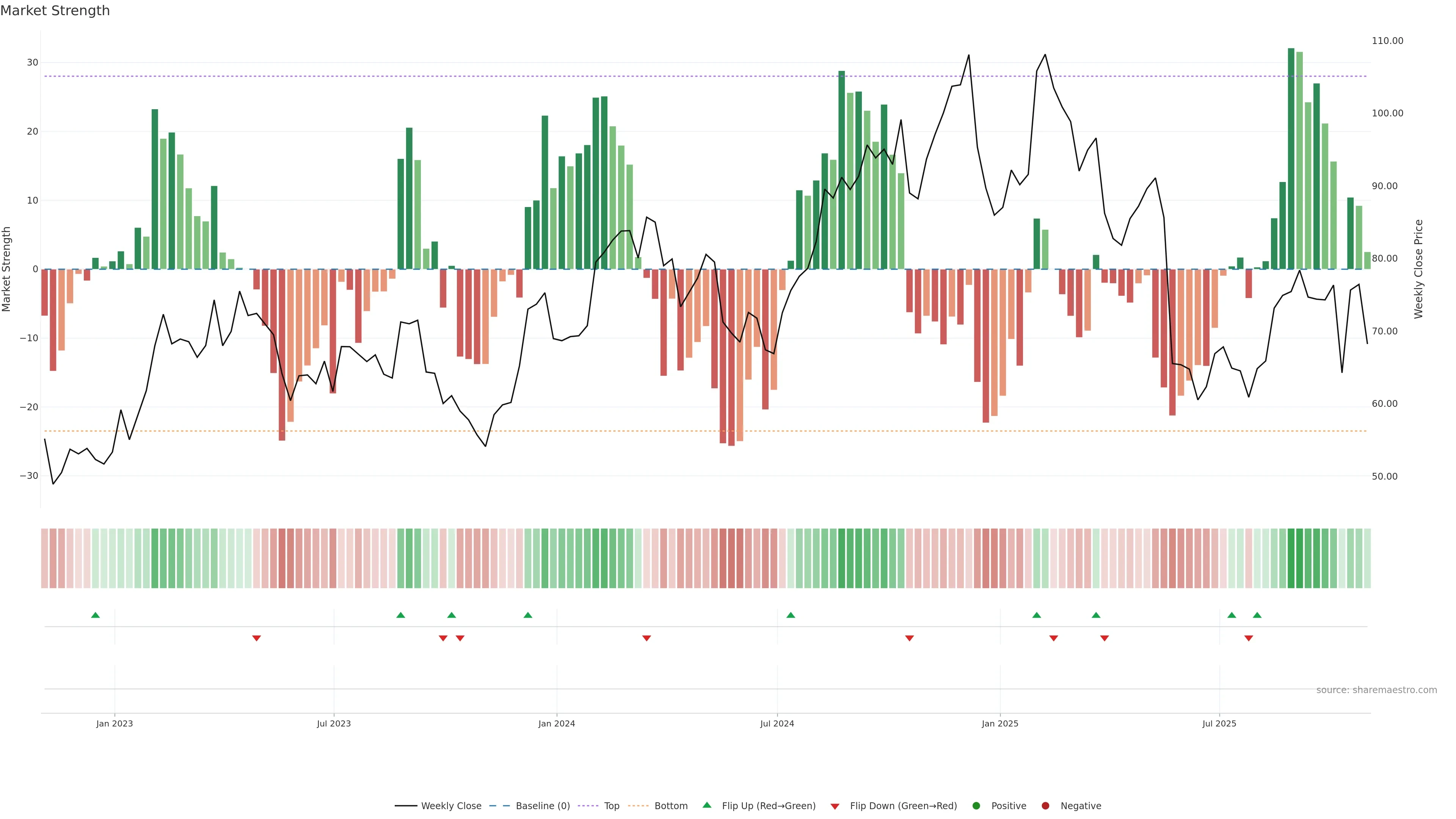This screenshot has width=1456, height=819.
Task: Click the last red flip-down triangle after Jul 2025
Action: pyautogui.click(x=1249, y=638)
